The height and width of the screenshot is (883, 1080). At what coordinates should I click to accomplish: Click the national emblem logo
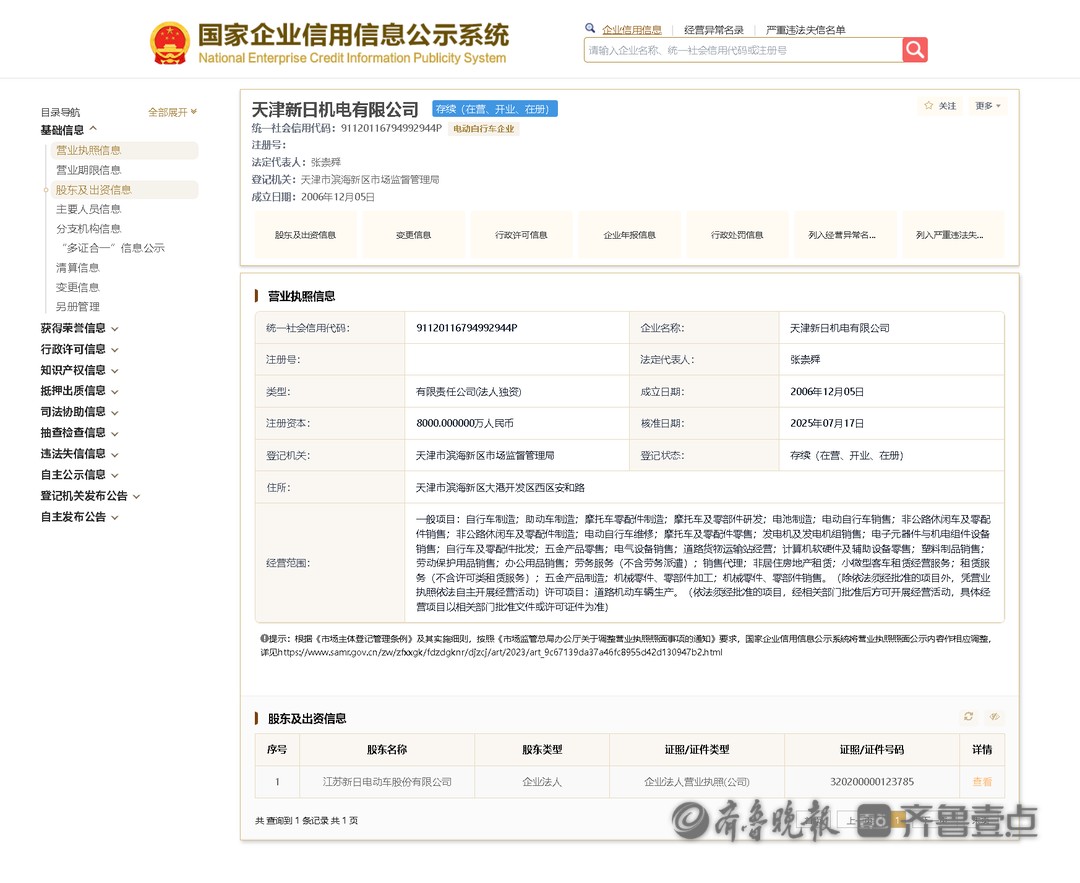(169, 43)
